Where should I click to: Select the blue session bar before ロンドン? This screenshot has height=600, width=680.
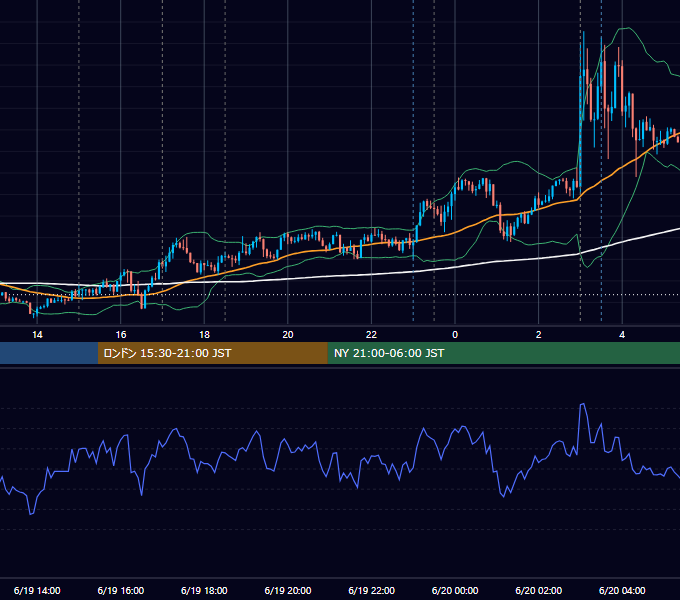[x=49, y=353]
